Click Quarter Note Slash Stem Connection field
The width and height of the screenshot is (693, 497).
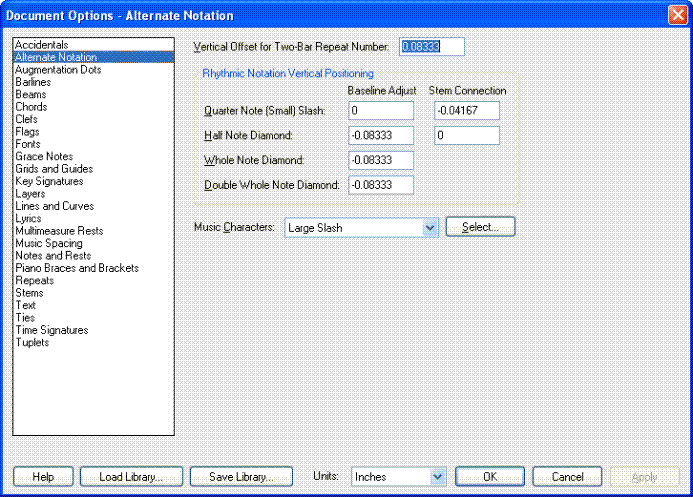[467, 111]
